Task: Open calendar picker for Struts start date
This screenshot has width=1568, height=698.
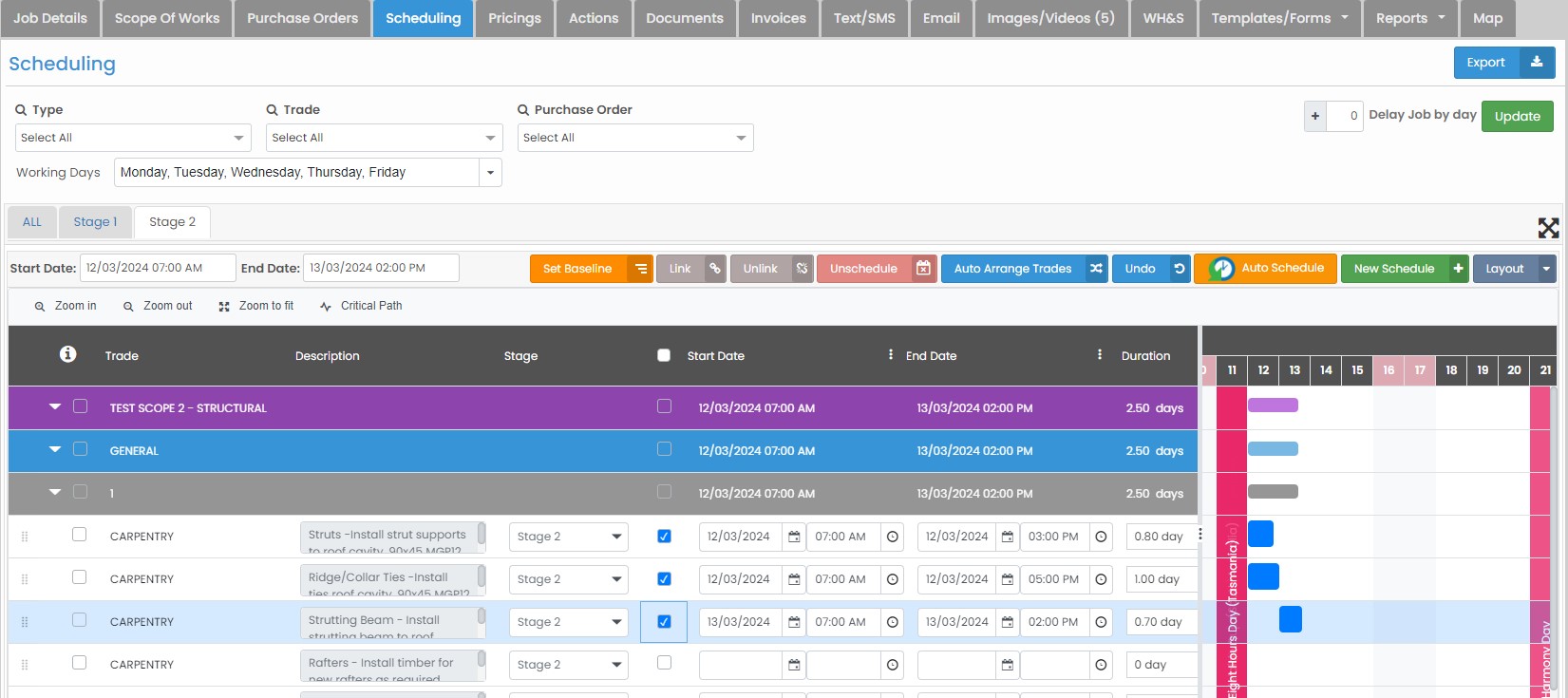Action: coord(794,537)
